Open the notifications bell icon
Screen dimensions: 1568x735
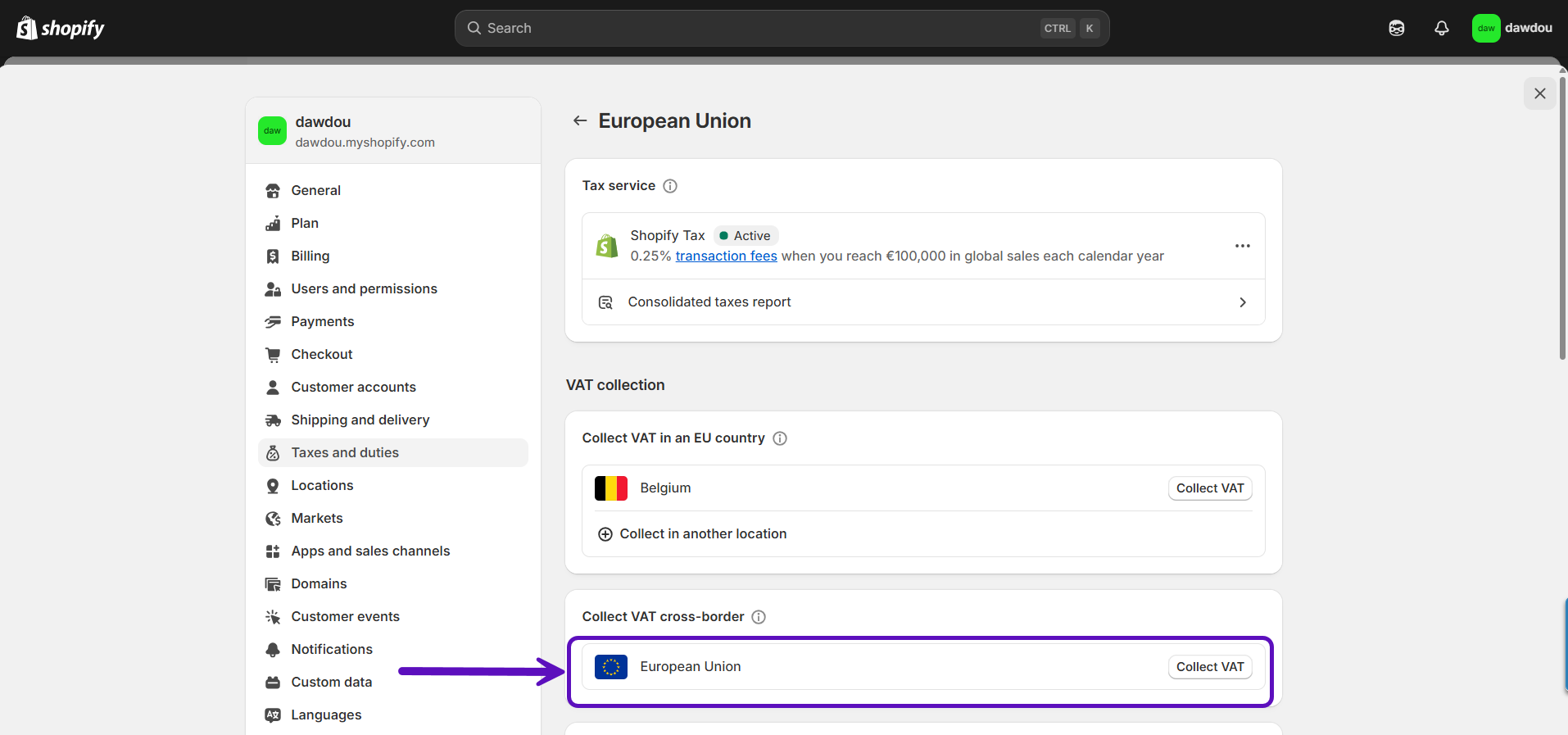coord(1441,28)
